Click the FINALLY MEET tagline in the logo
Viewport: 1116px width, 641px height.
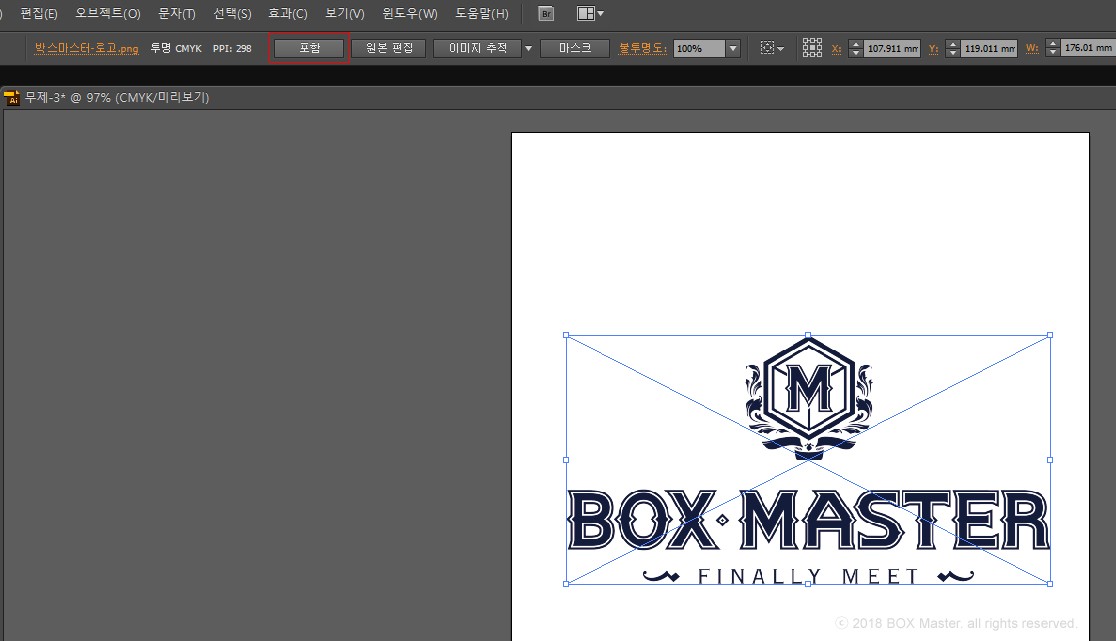[x=808, y=576]
